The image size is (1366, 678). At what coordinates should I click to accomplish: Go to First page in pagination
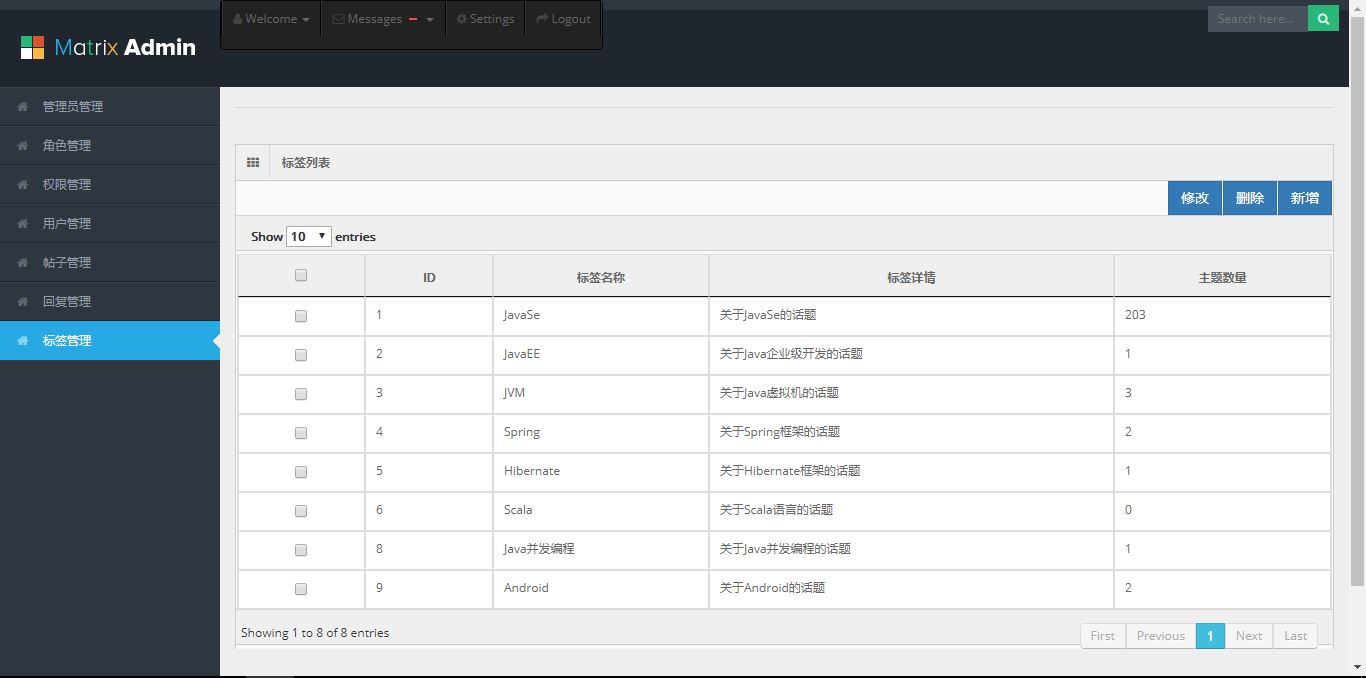(x=1103, y=636)
